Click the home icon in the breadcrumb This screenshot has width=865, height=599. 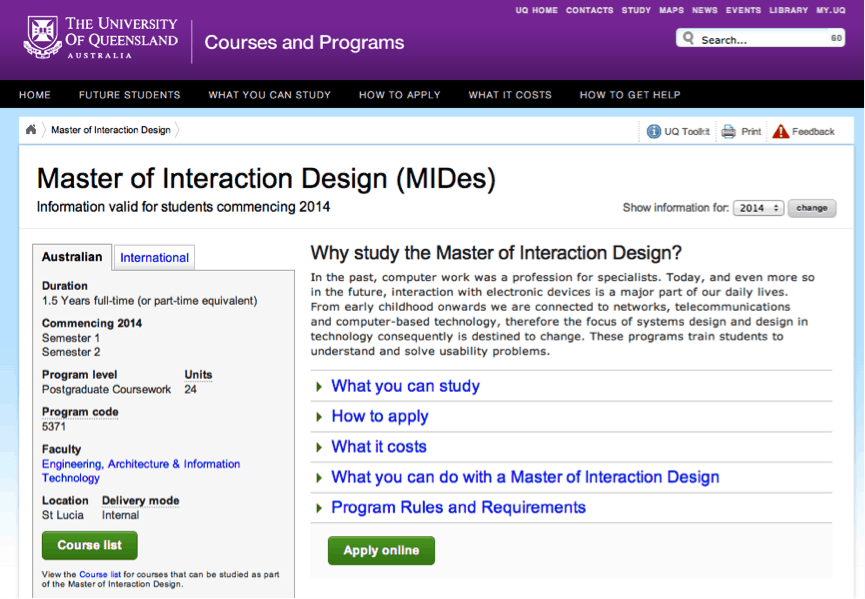coord(31,130)
